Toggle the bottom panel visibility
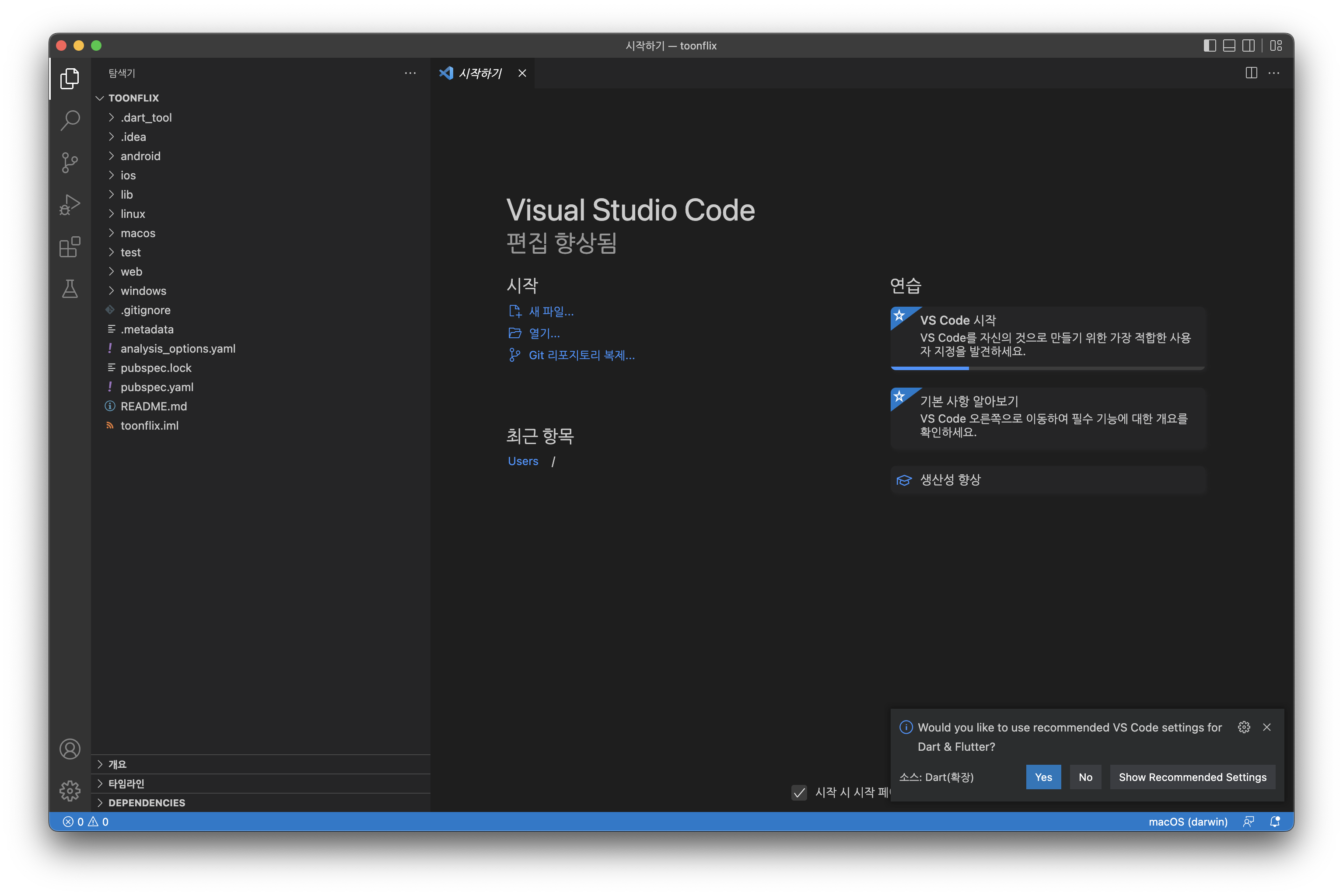 coord(1229,45)
